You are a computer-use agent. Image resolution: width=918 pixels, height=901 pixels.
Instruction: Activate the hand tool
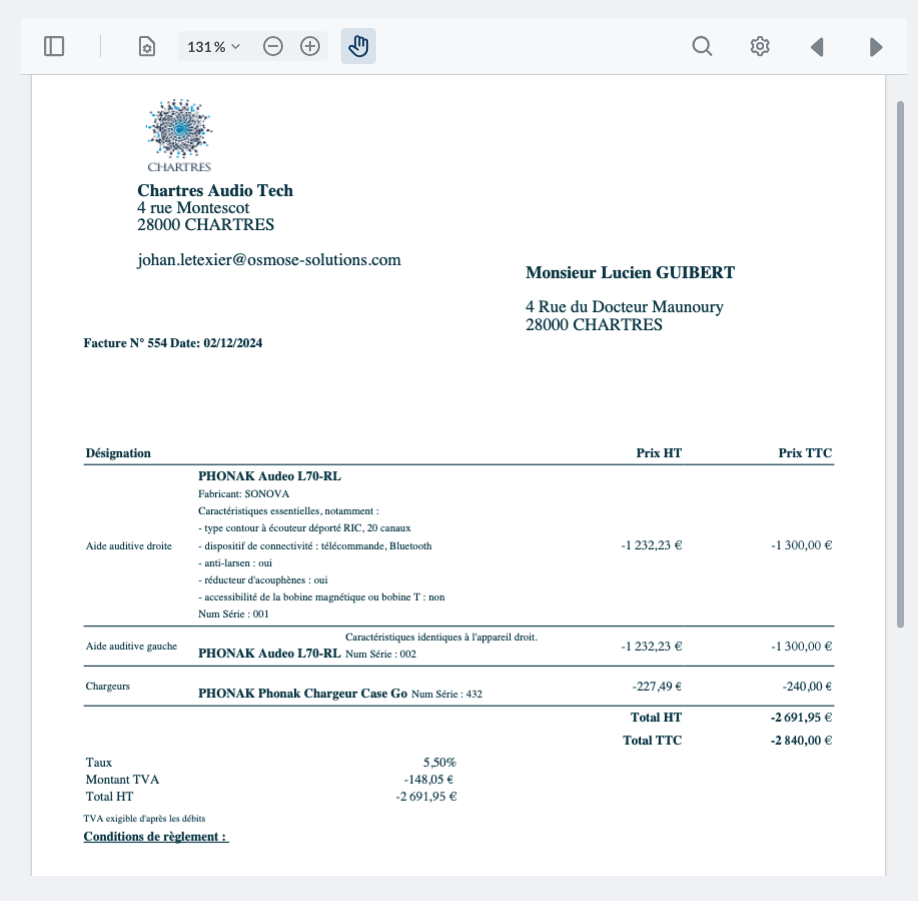pos(358,45)
